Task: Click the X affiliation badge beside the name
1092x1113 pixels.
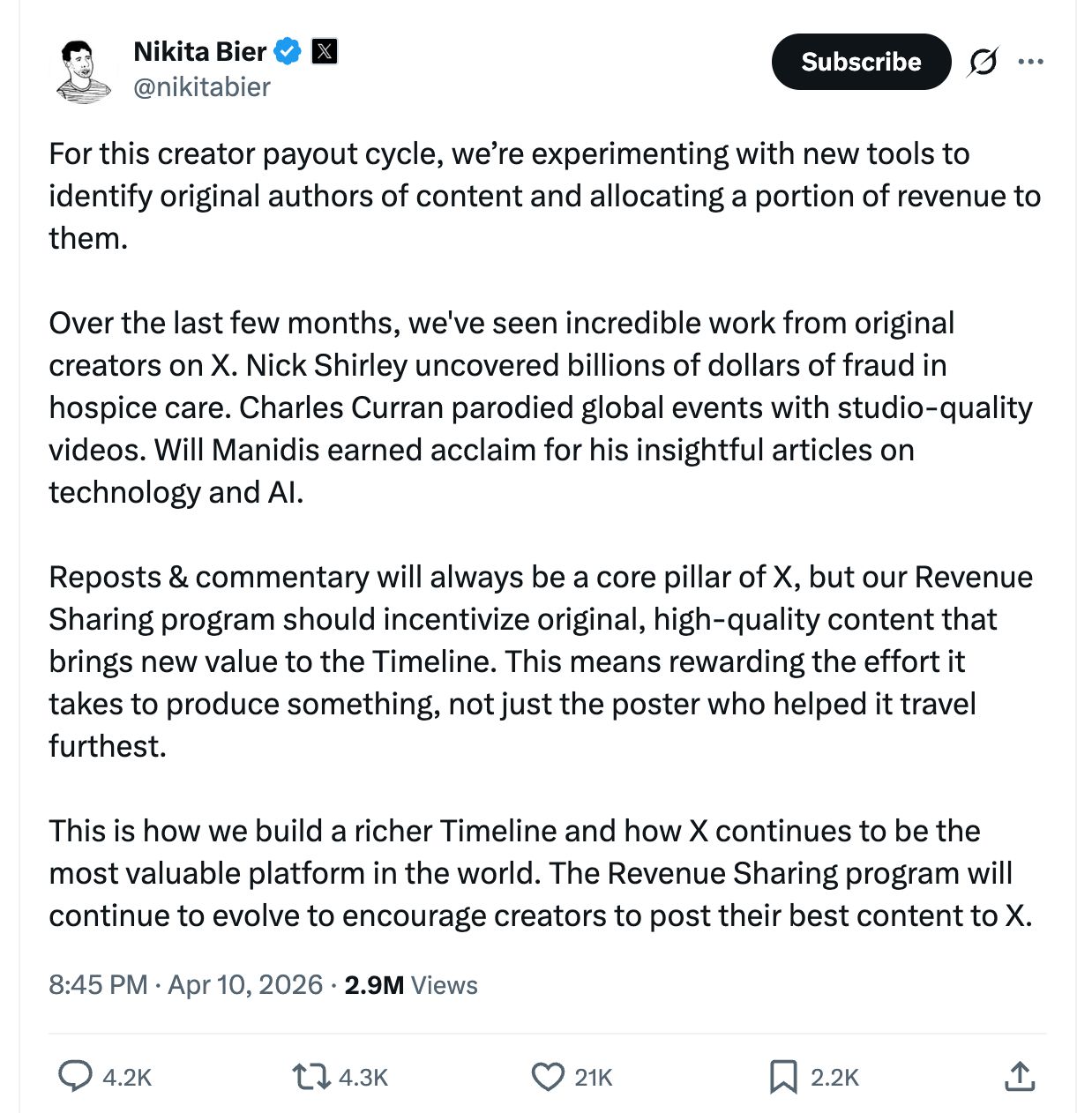Action: pyautogui.click(x=325, y=52)
